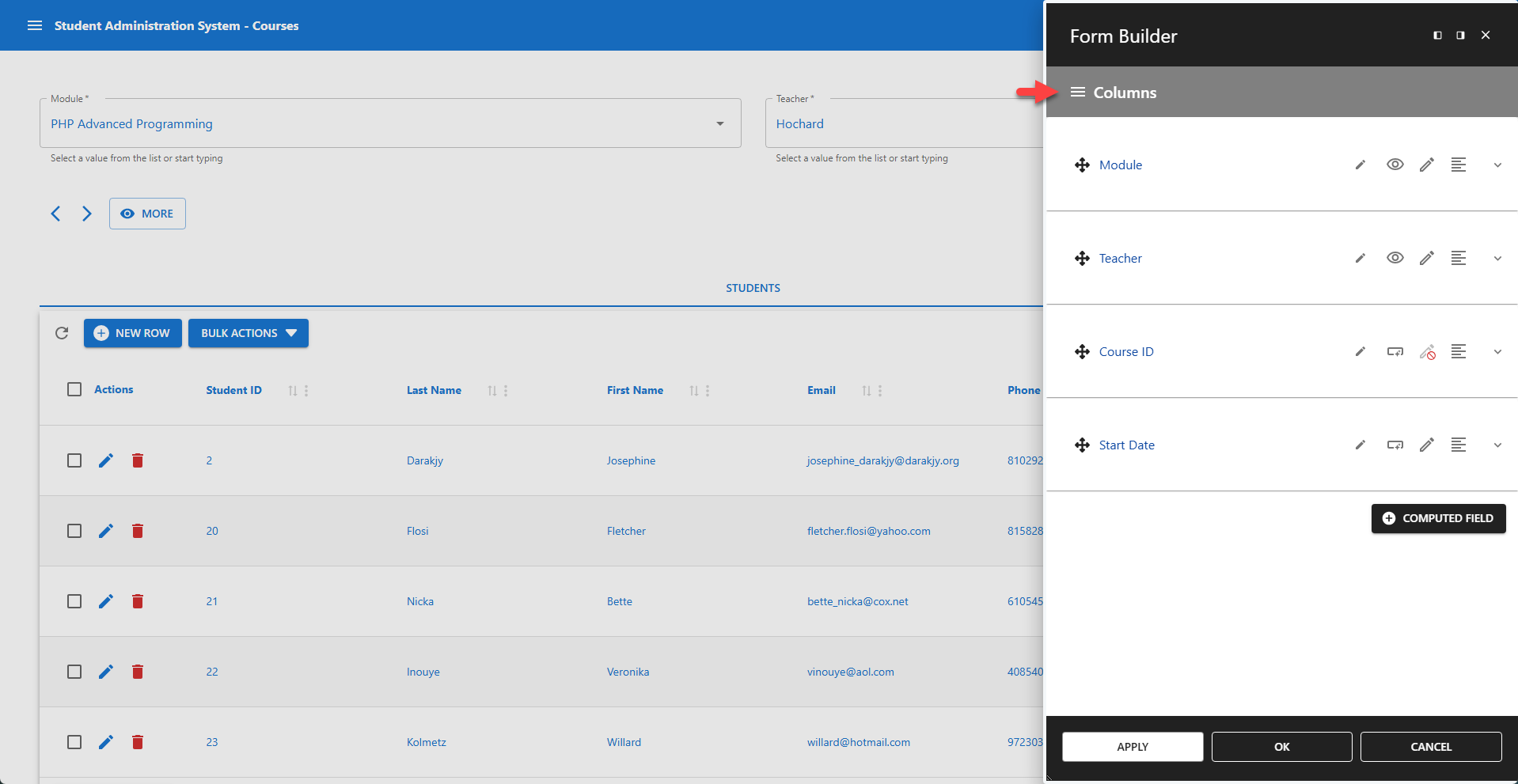Open the hamburger menu in the header
This screenshot has height=784, width=1518.
click(35, 25)
